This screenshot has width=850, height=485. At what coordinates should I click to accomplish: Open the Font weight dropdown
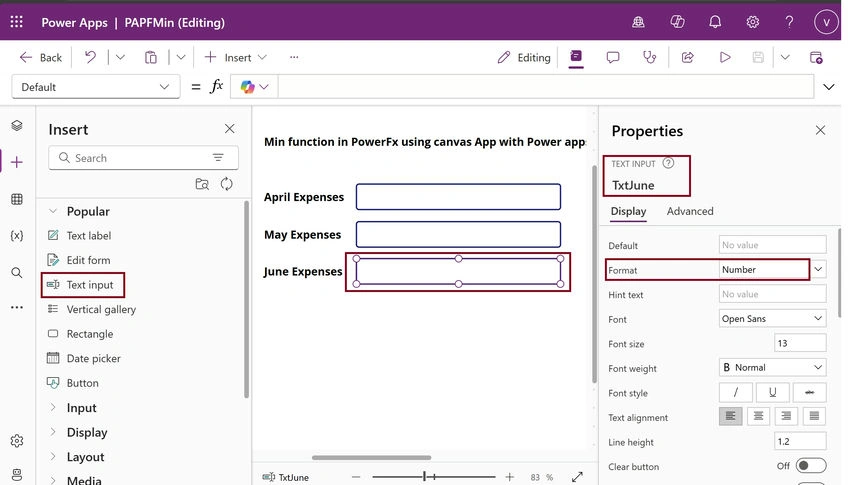point(772,367)
